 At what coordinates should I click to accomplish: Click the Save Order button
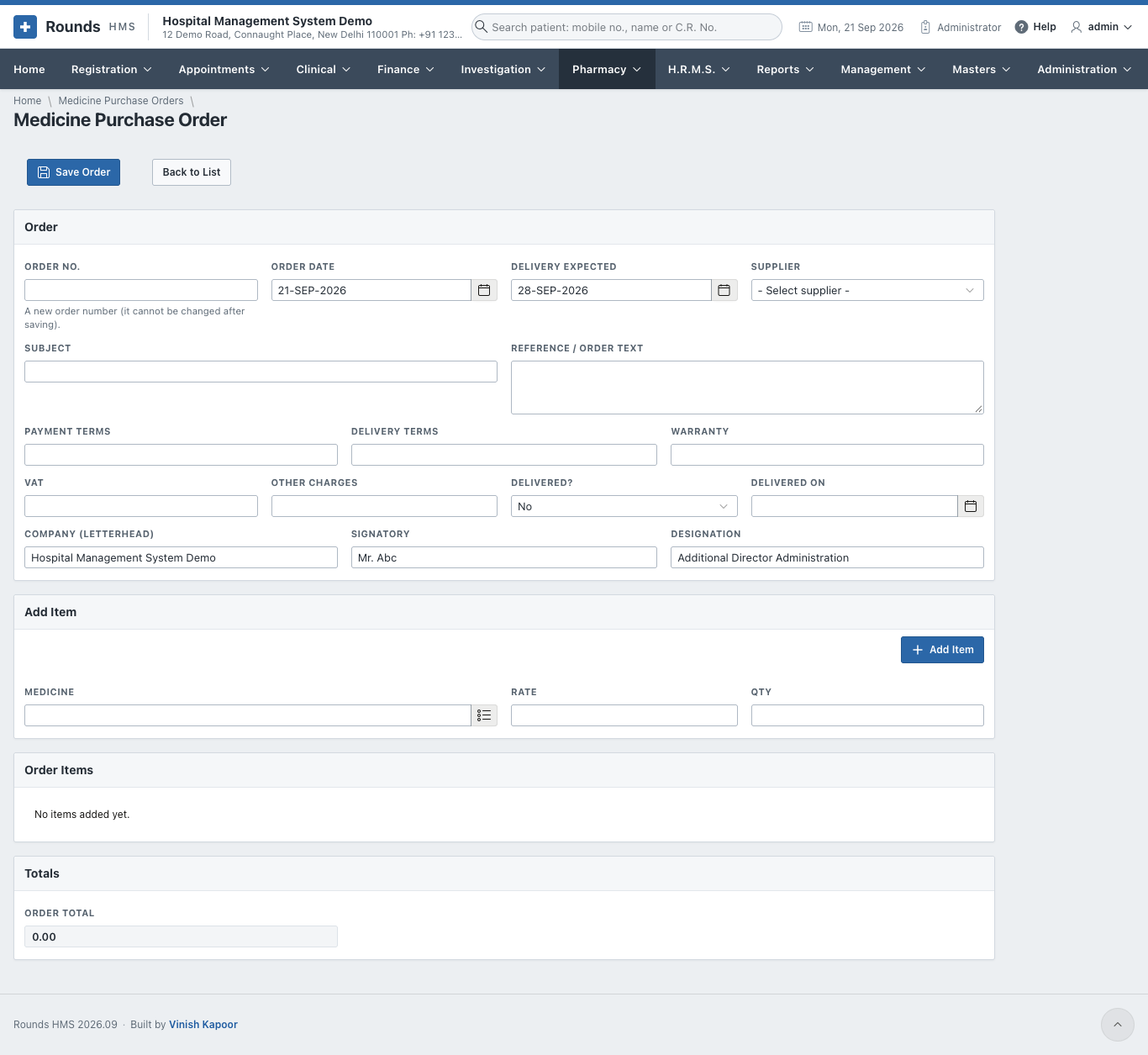click(x=74, y=172)
